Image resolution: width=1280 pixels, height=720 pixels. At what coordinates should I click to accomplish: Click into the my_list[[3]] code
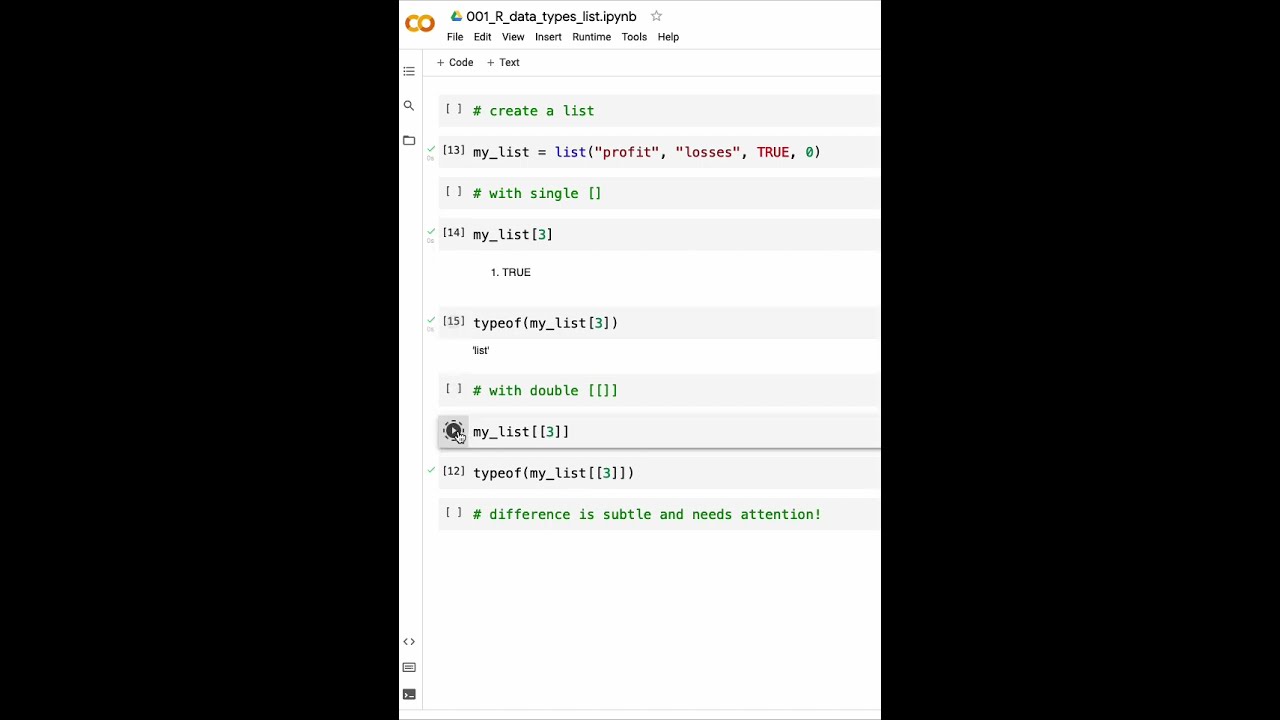521,432
